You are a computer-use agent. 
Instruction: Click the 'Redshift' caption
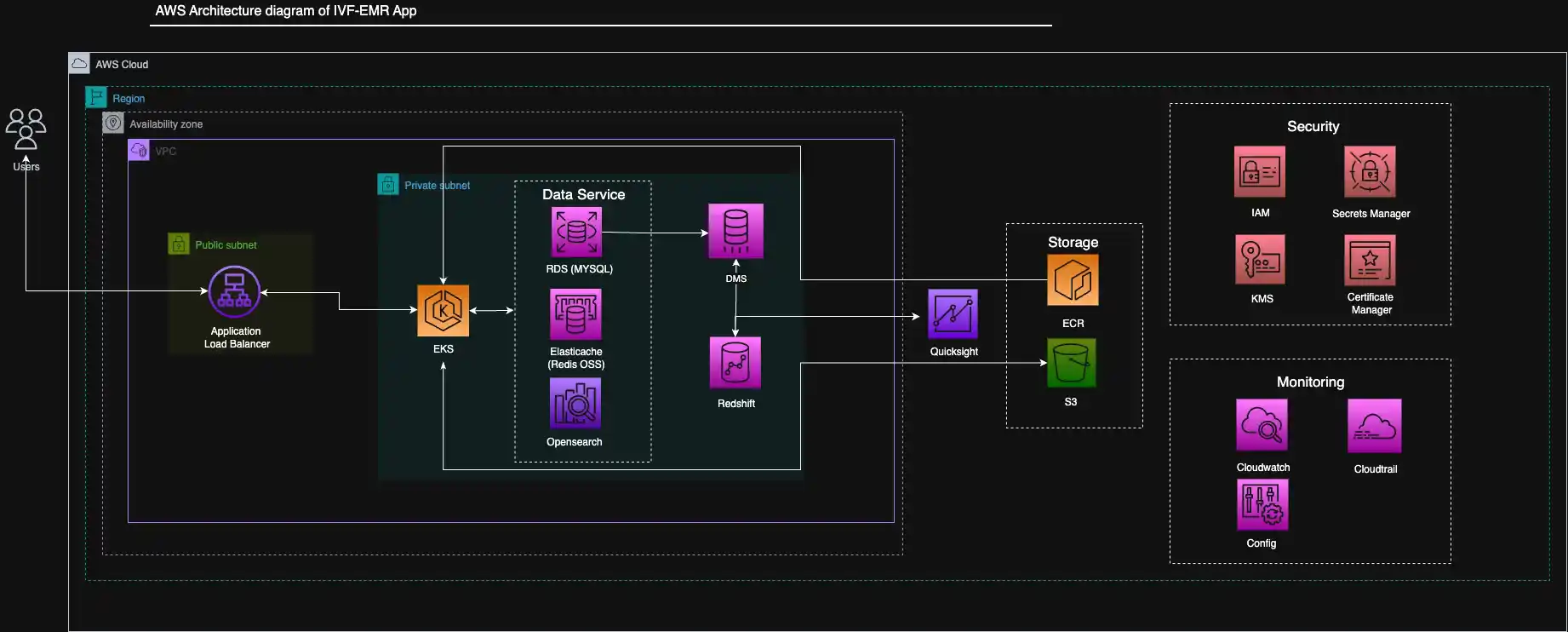[x=735, y=404]
